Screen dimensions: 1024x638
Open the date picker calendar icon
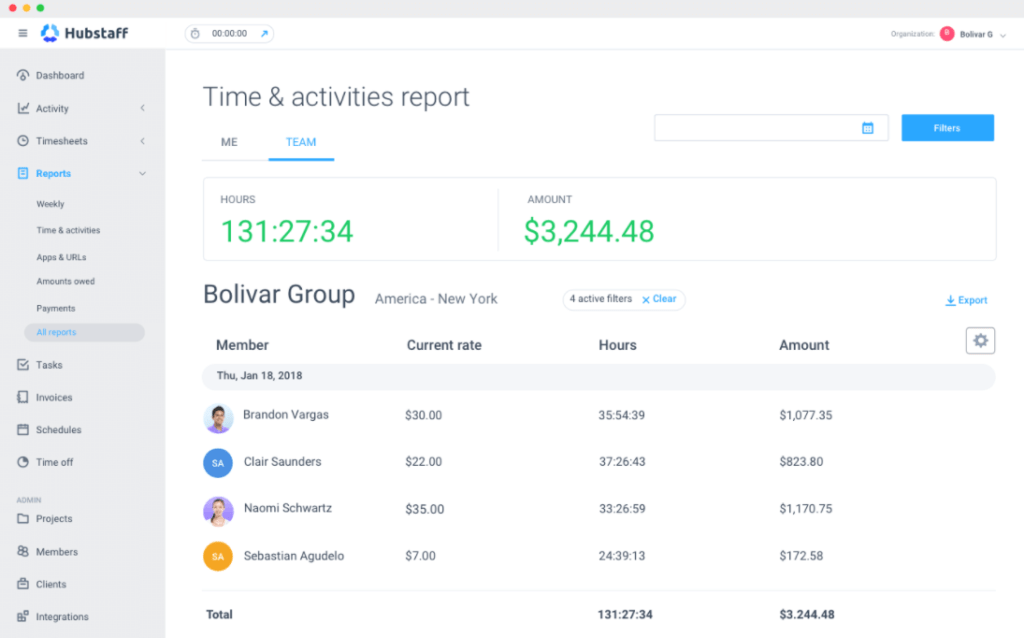[x=867, y=128]
